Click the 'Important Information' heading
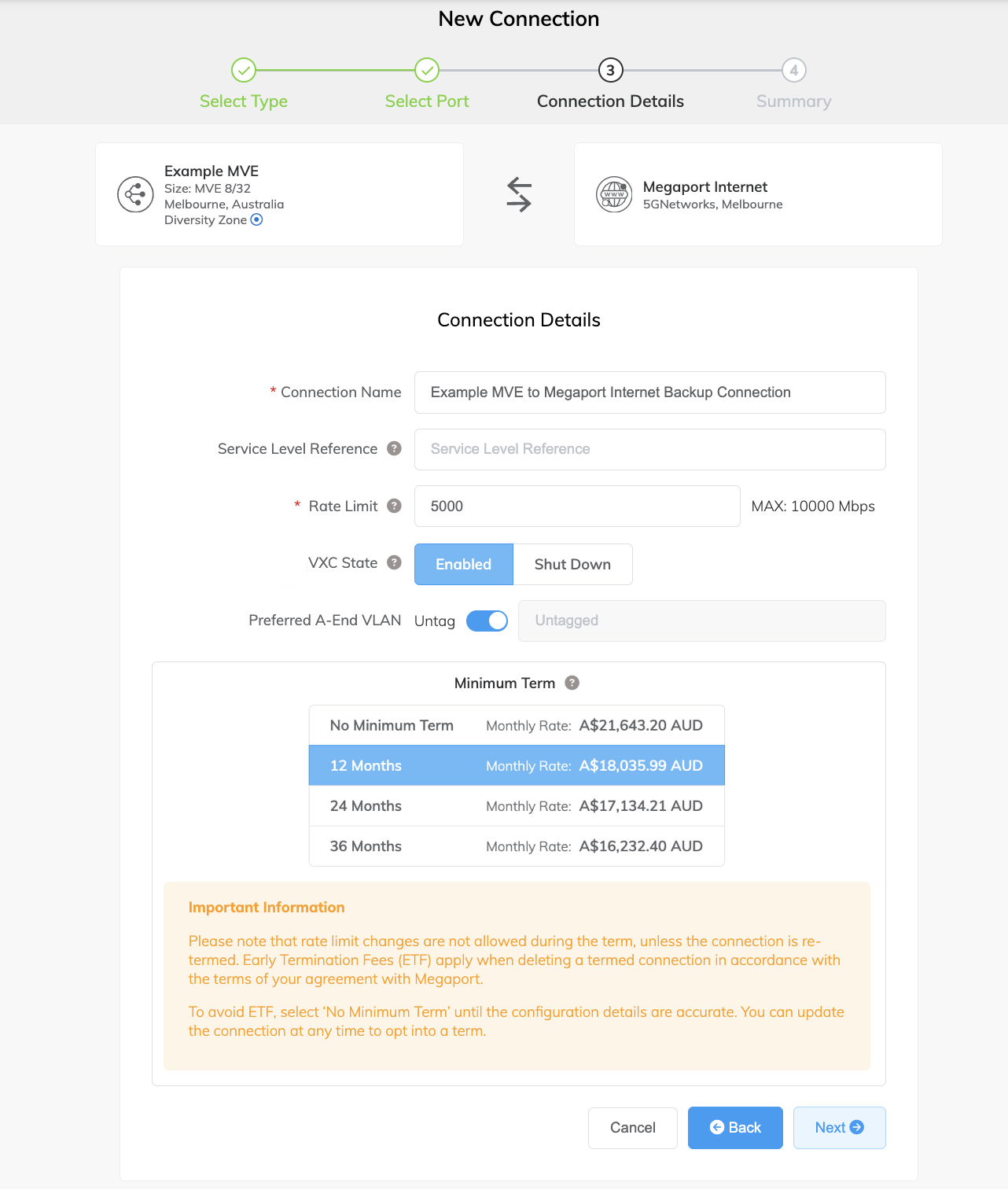This screenshot has width=1008, height=1190. pos(267,907)
